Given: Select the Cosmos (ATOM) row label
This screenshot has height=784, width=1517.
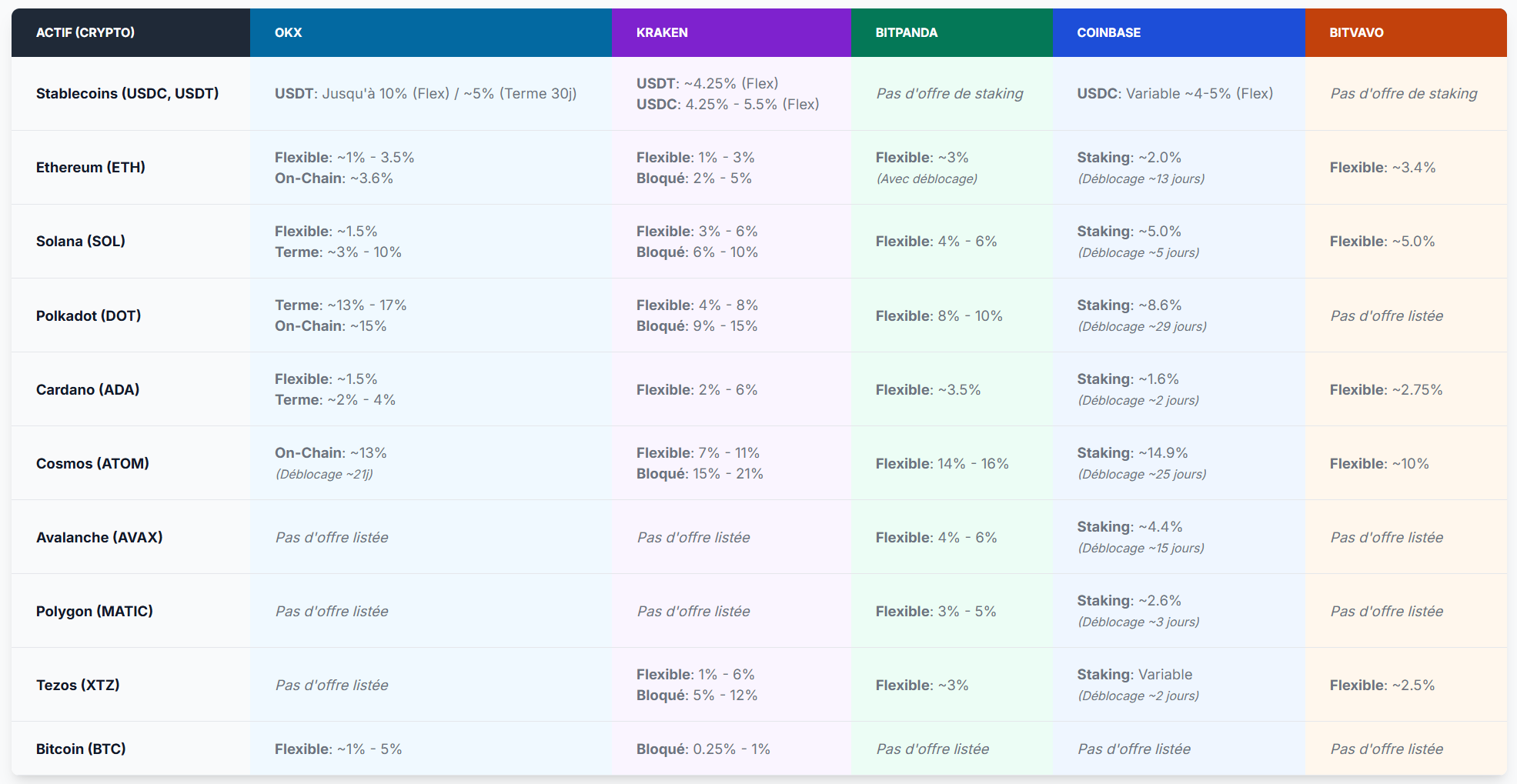Looking at the screenshot, I should [x=92, y=464].
